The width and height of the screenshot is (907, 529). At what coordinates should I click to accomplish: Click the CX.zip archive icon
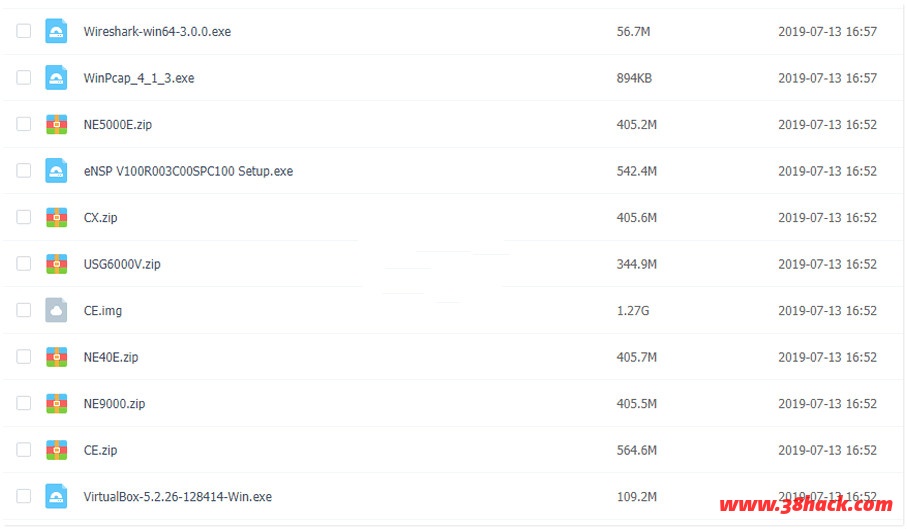[56, 217]
